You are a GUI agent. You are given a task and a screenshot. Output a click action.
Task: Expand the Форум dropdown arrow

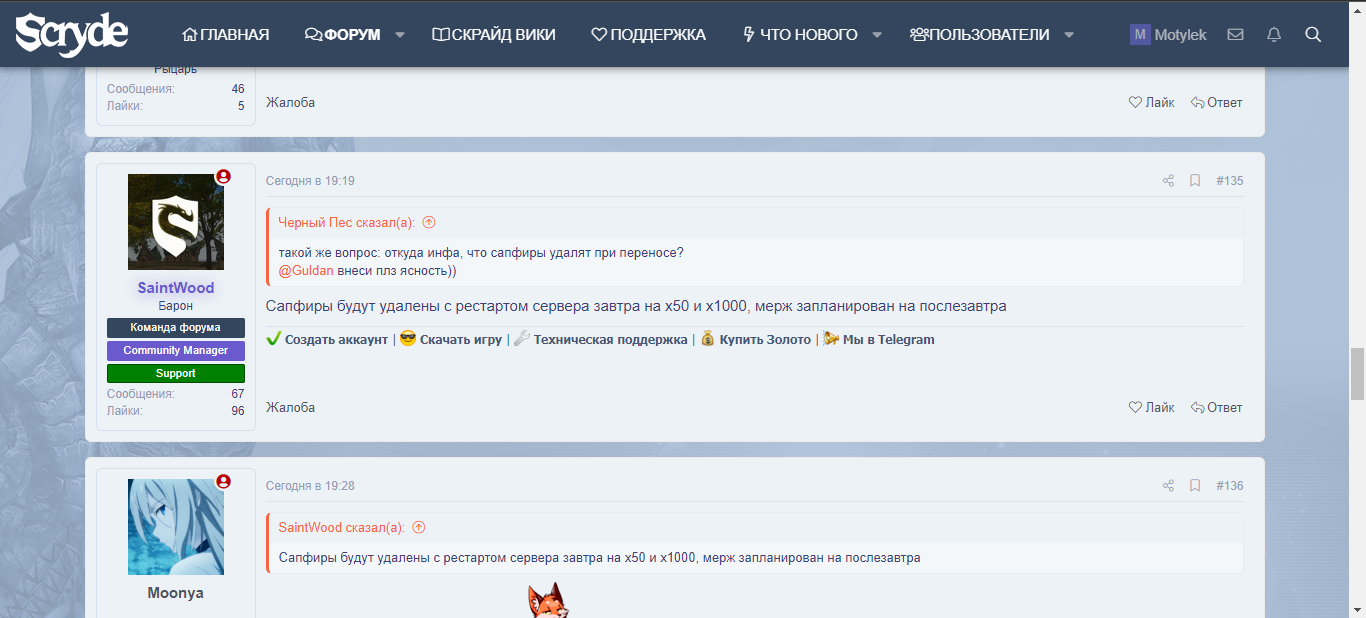tap(400, 35)
